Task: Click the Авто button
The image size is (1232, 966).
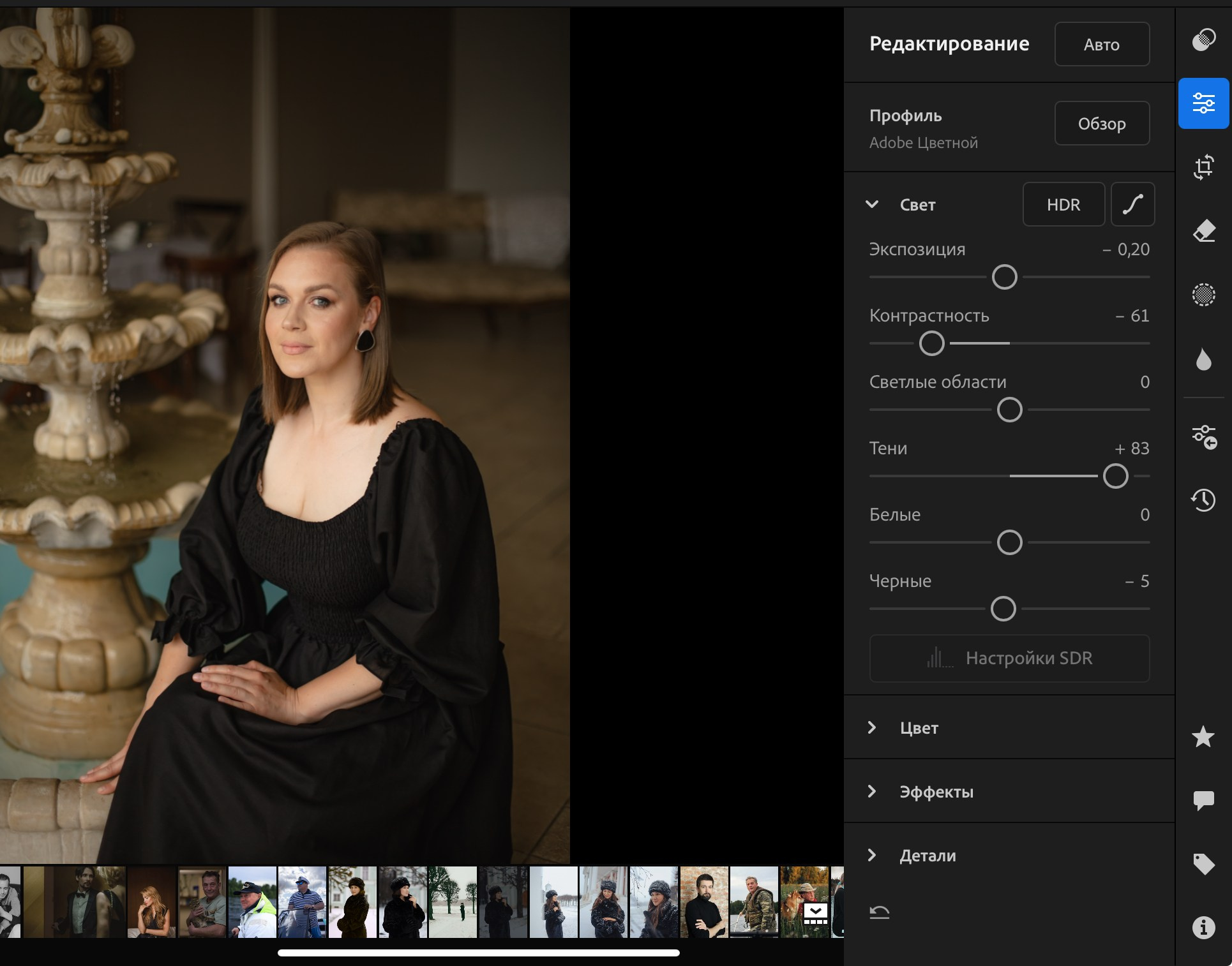Action: pos(1102,44)
